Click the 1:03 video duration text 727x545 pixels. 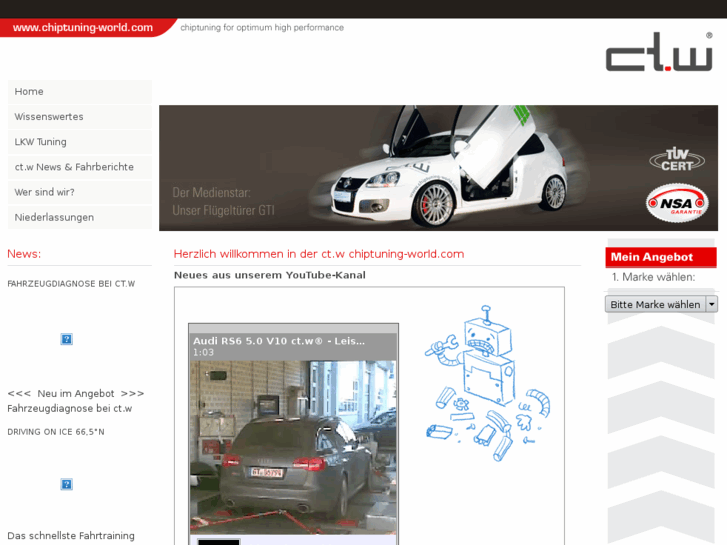tap(203, 353)
